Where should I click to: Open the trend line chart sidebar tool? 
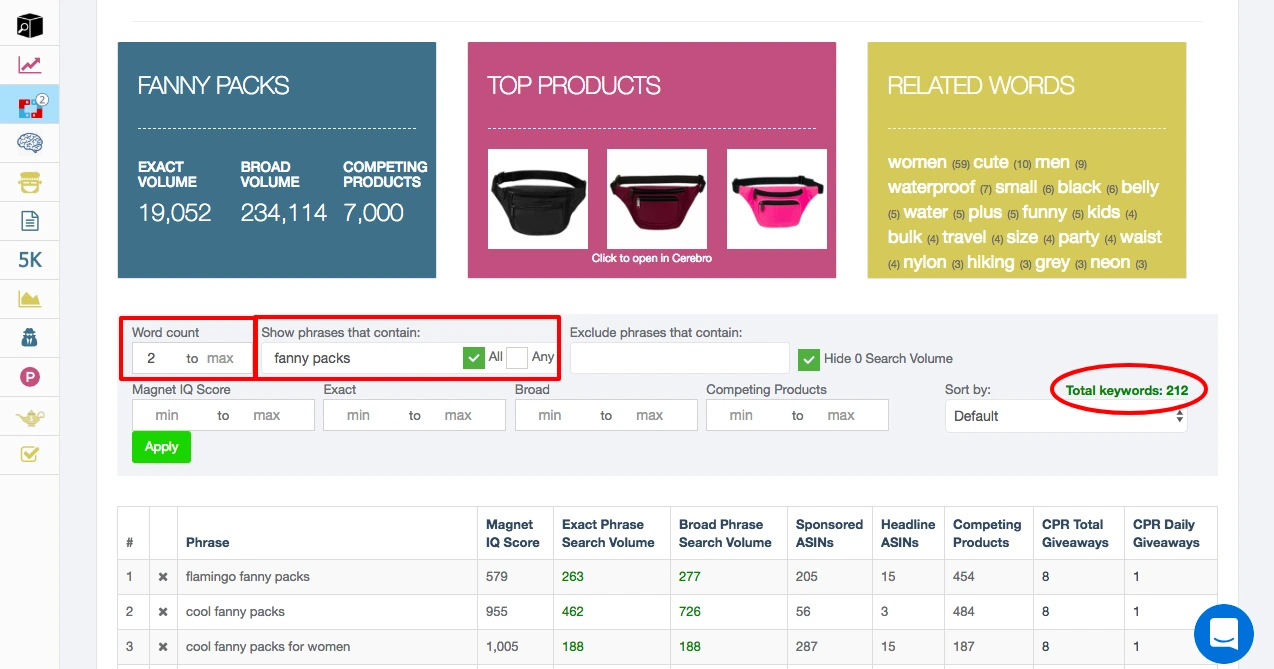pos(30,65)
